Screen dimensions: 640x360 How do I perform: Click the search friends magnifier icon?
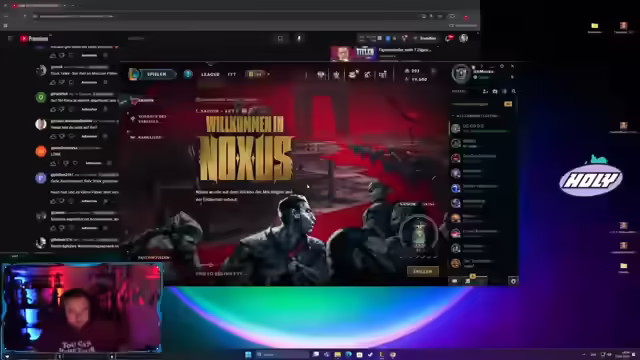point(513,91)
